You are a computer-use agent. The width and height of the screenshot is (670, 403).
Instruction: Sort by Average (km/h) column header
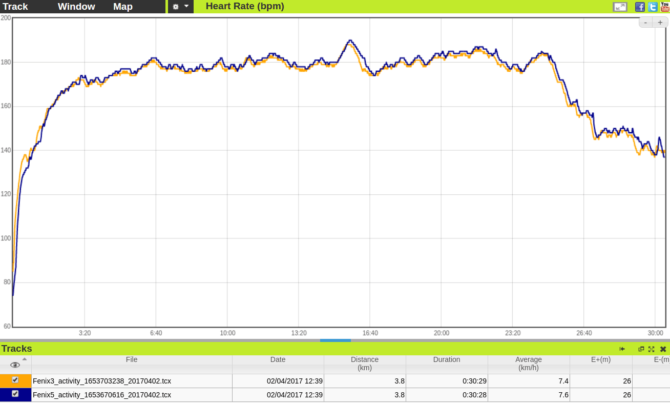pos(528,364)
